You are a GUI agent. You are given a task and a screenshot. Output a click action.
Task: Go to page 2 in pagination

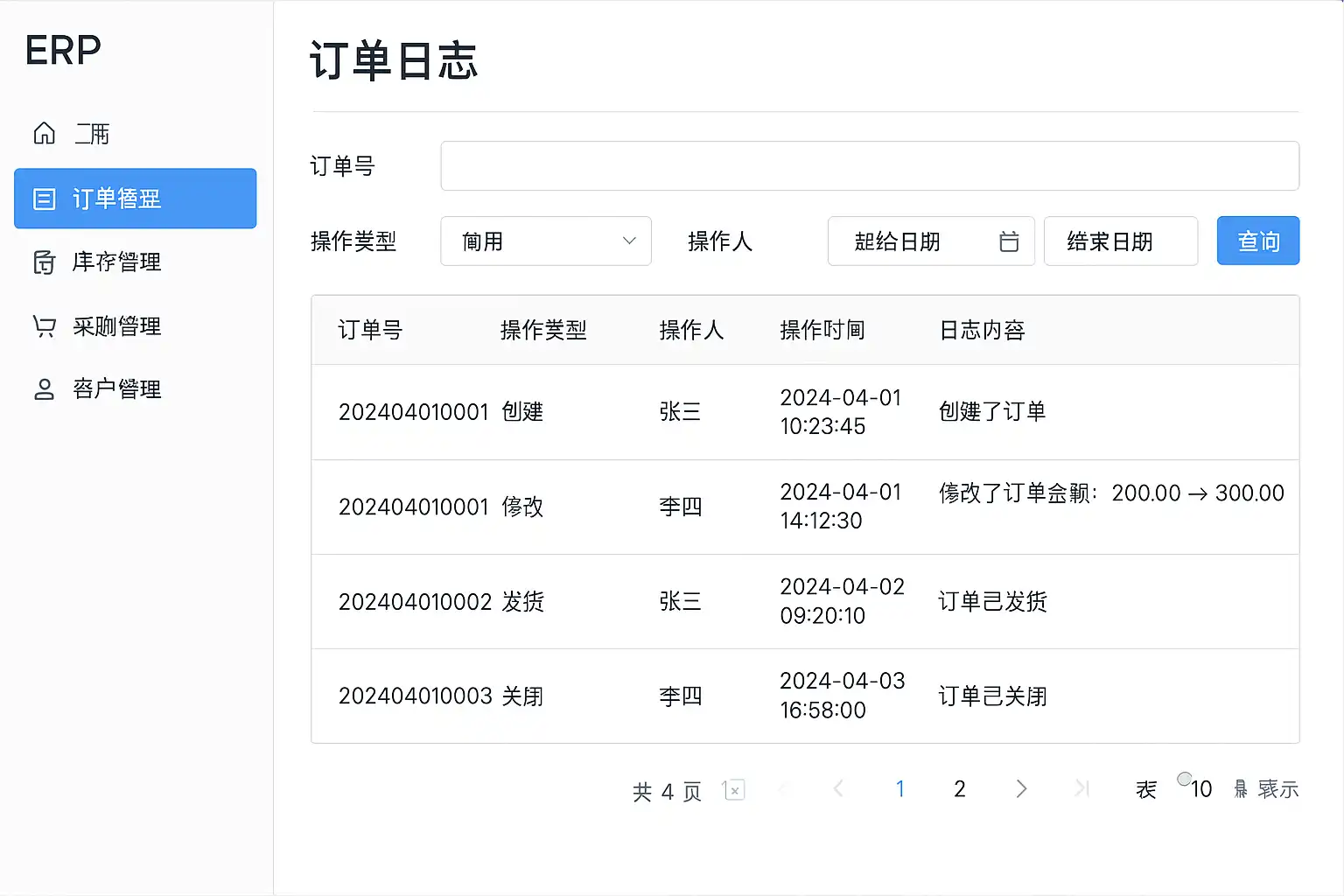[x=959, y=789]
